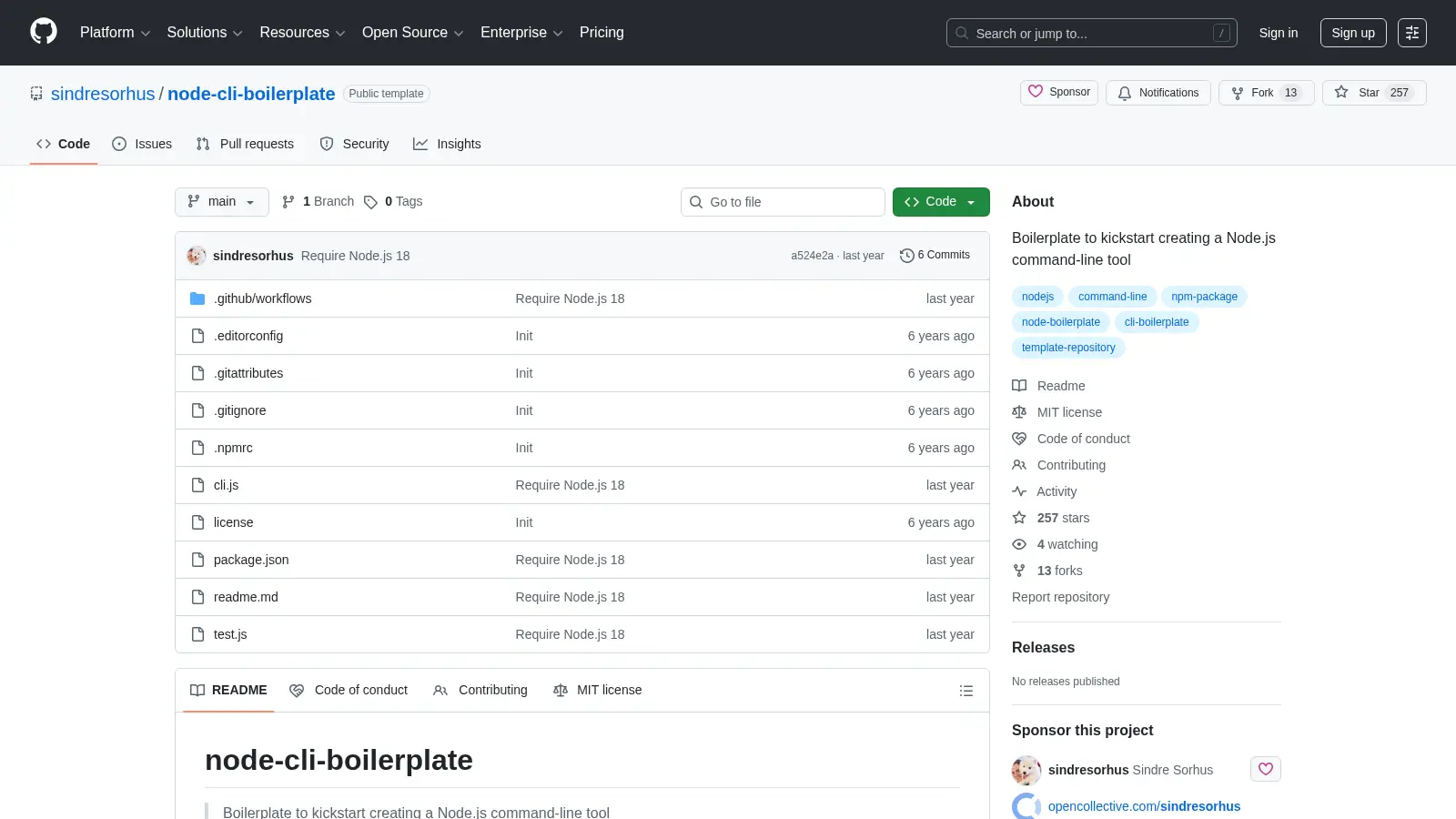The height and width of the screenshot is (819, 1456).
Task: Open the sindresorhus owner profile link
Action: [x=103, y=94]
